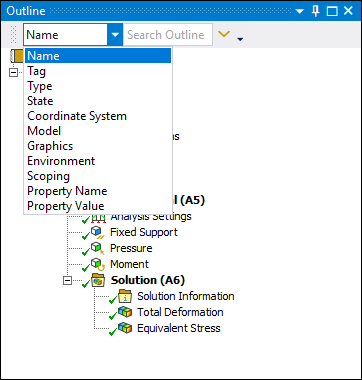The image size is (362, 380).
Task: Click the Analysis Settings icon
Action: [x=98, y=219]
